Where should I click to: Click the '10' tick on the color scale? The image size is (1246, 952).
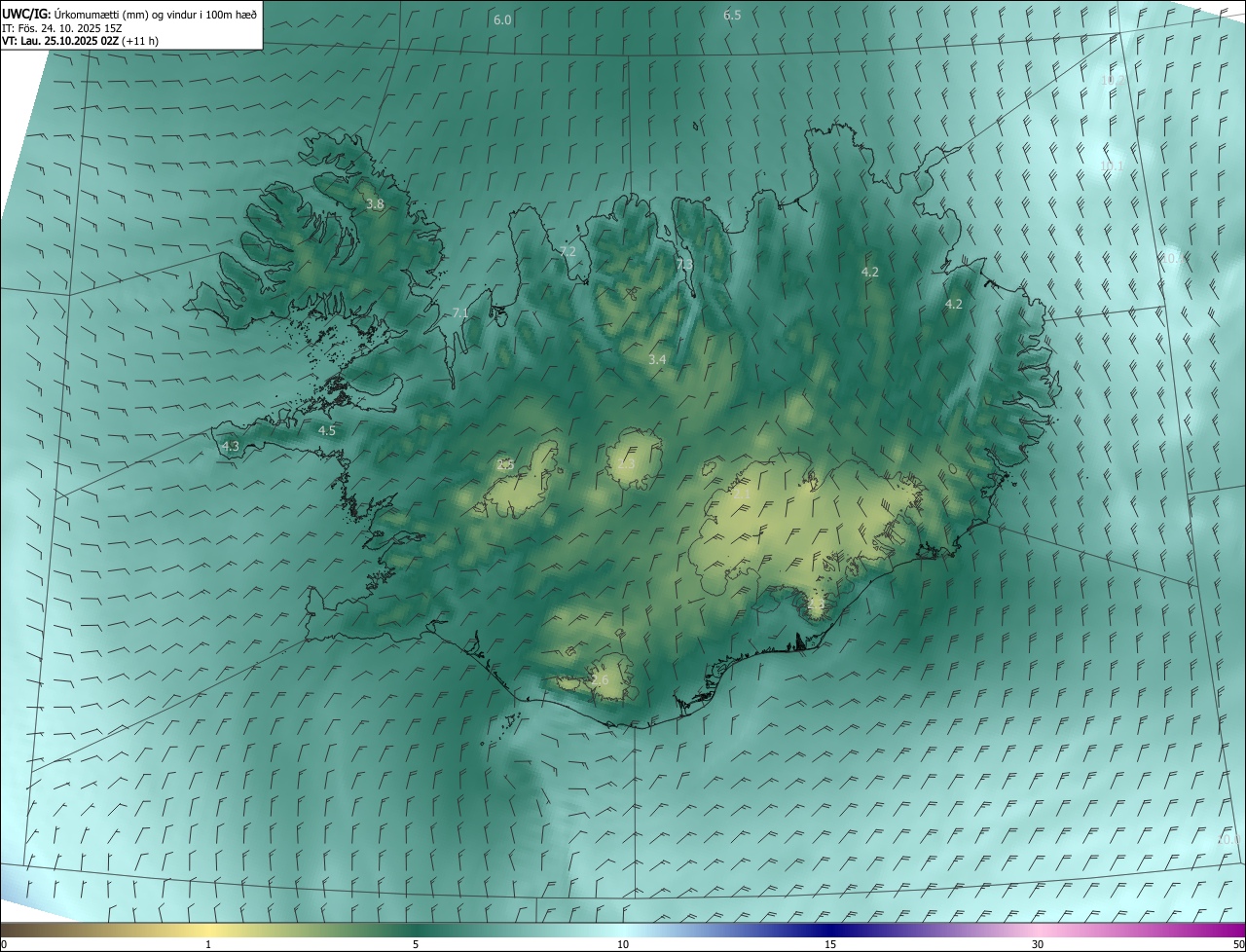(623, 944)
